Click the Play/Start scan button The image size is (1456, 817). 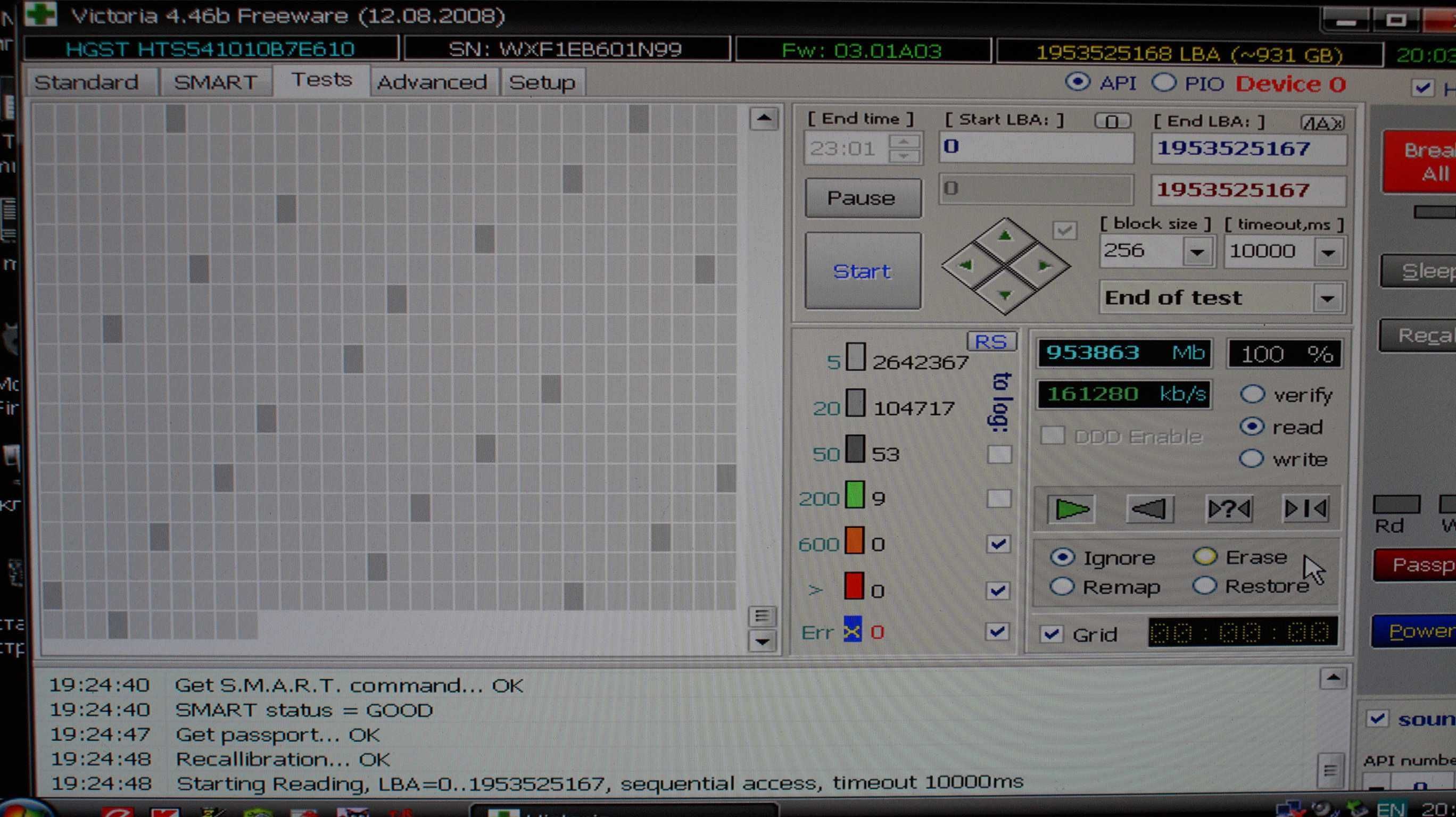tap(1072, 509)
